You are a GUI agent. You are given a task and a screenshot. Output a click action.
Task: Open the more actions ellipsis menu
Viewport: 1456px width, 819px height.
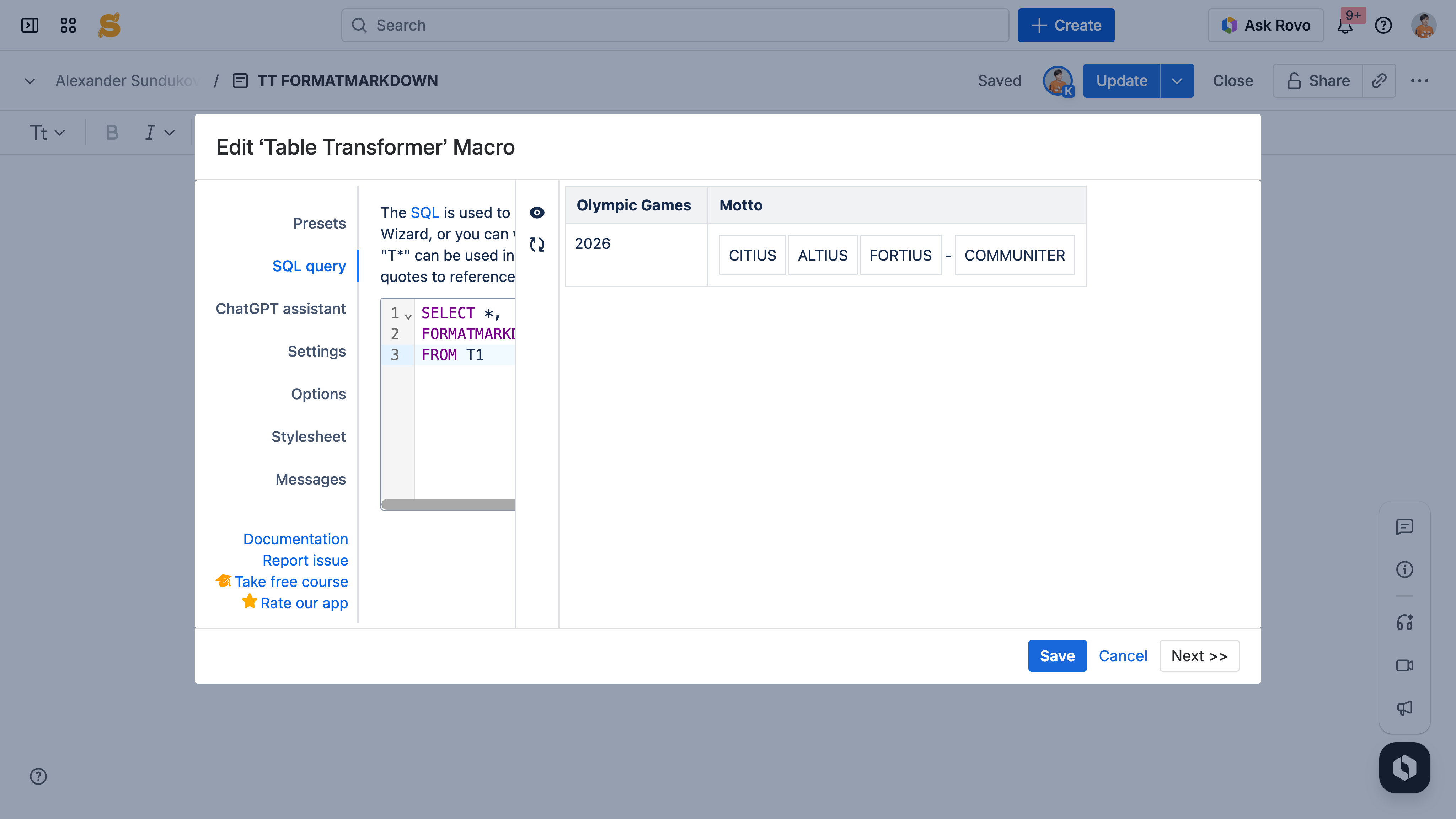[x=1419, y=81]
